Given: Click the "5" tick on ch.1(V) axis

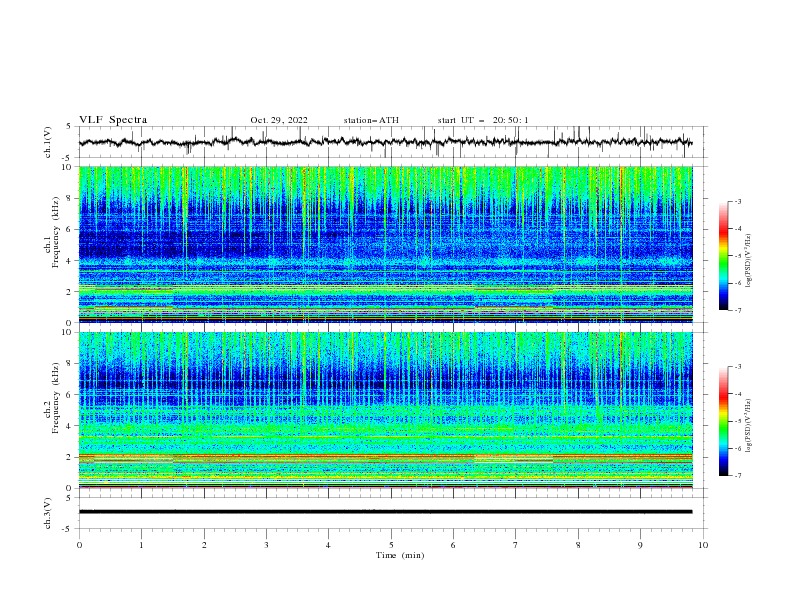Looking at the screenshot, I should point(69,126).
